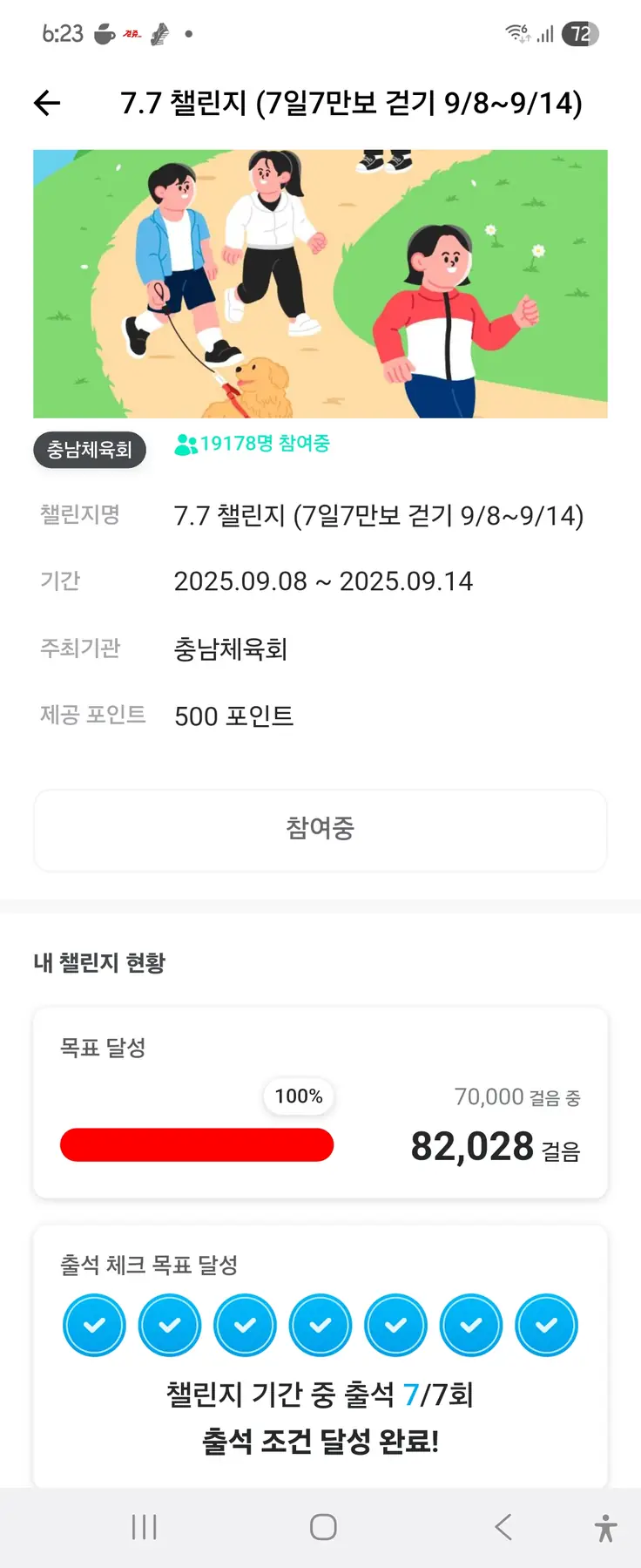Screen dimensions: 641x1568
Task: Tap the 19178명 참여중 participants link
Action: (x=253, y=445)
